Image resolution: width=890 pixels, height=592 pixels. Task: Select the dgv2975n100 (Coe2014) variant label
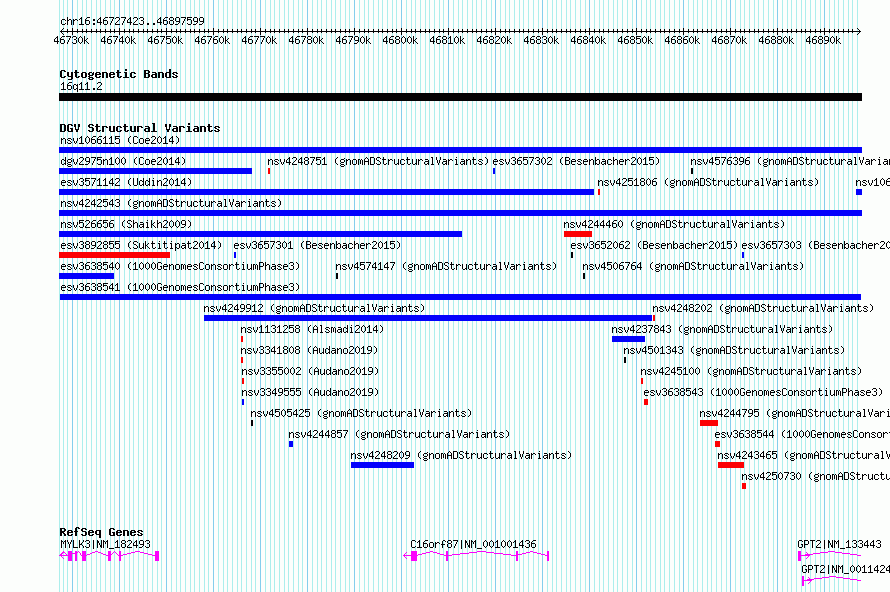point(123,161)
